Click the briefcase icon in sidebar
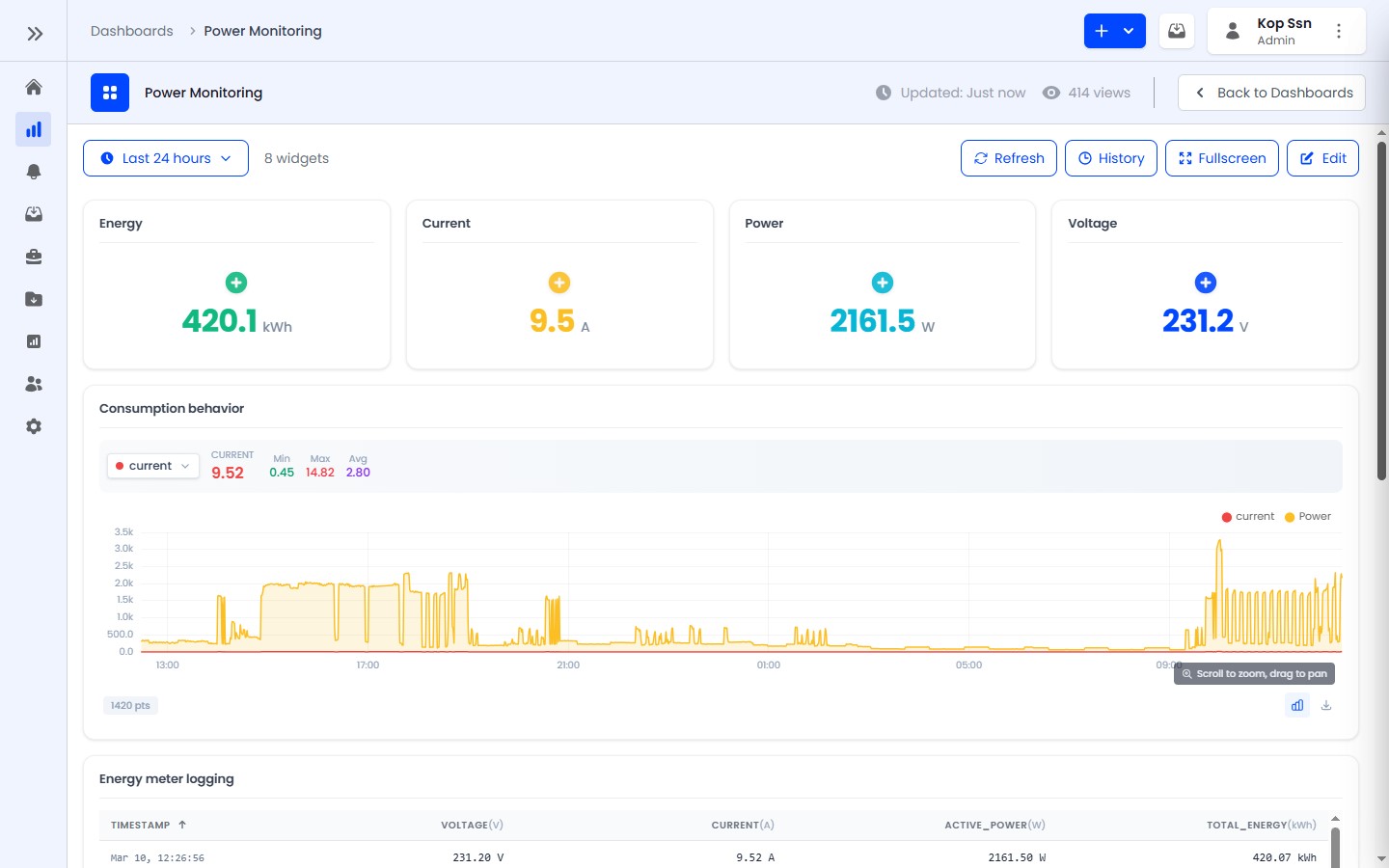 34,257
